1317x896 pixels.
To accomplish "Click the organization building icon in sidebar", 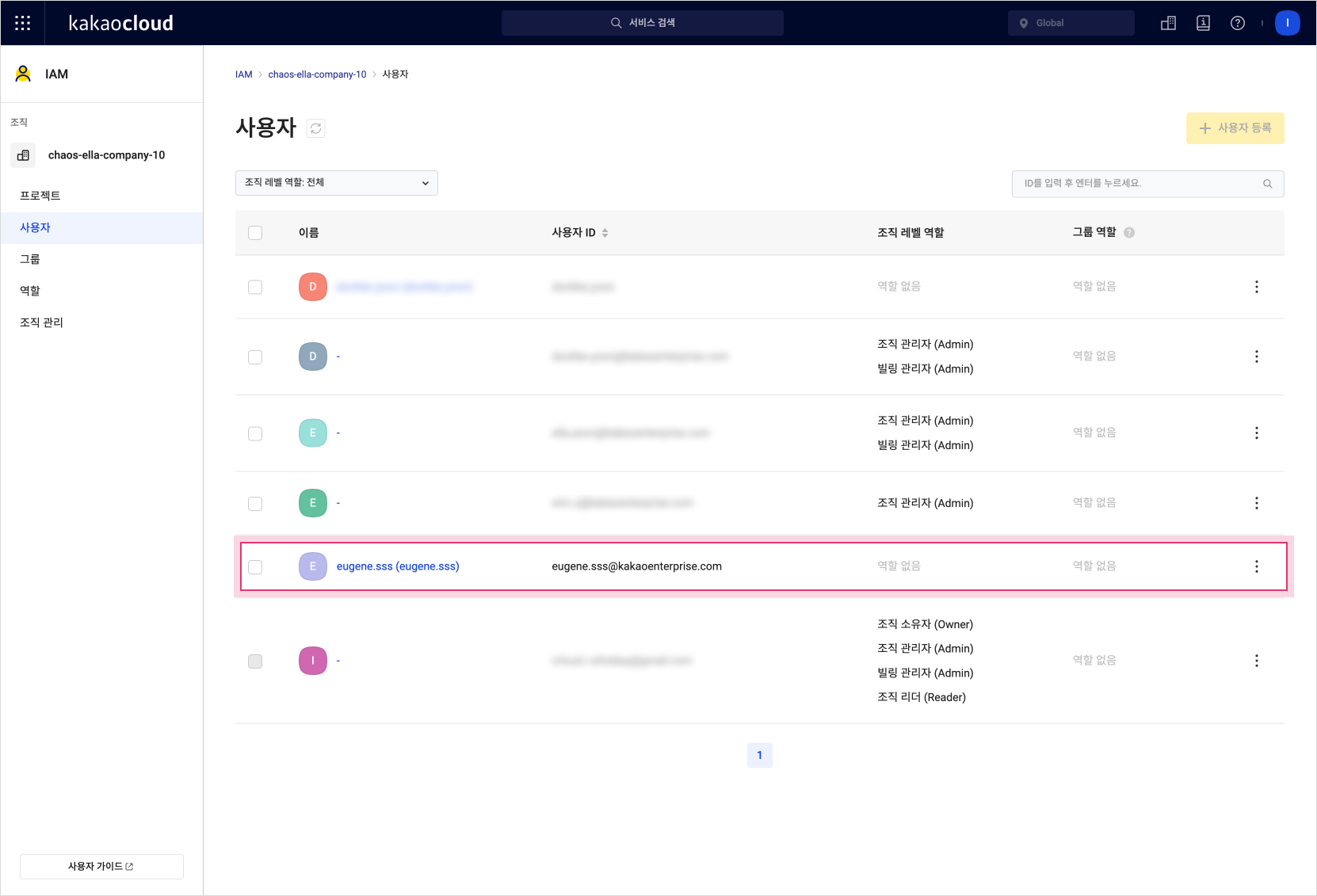I will 23,155.
